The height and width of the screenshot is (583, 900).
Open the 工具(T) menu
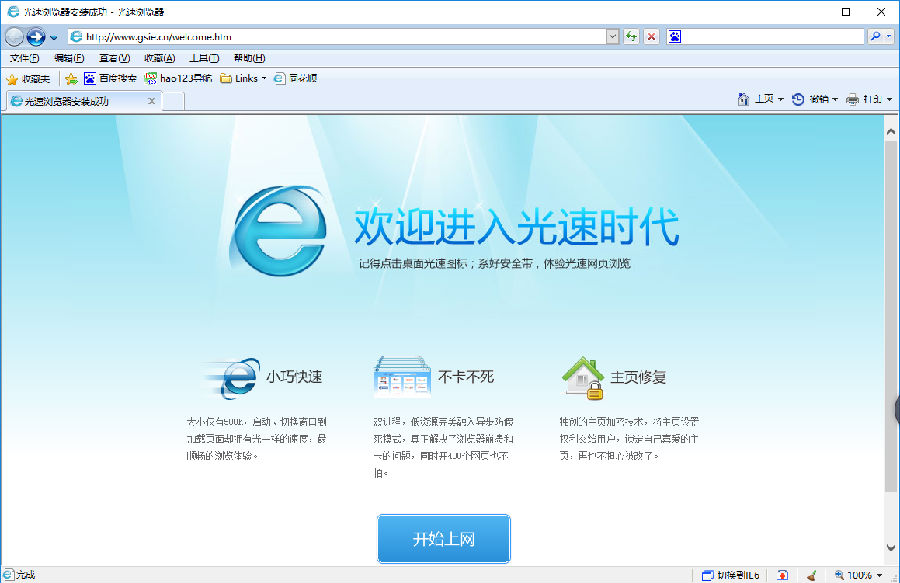pyautogui.click(x=204, y=58)
